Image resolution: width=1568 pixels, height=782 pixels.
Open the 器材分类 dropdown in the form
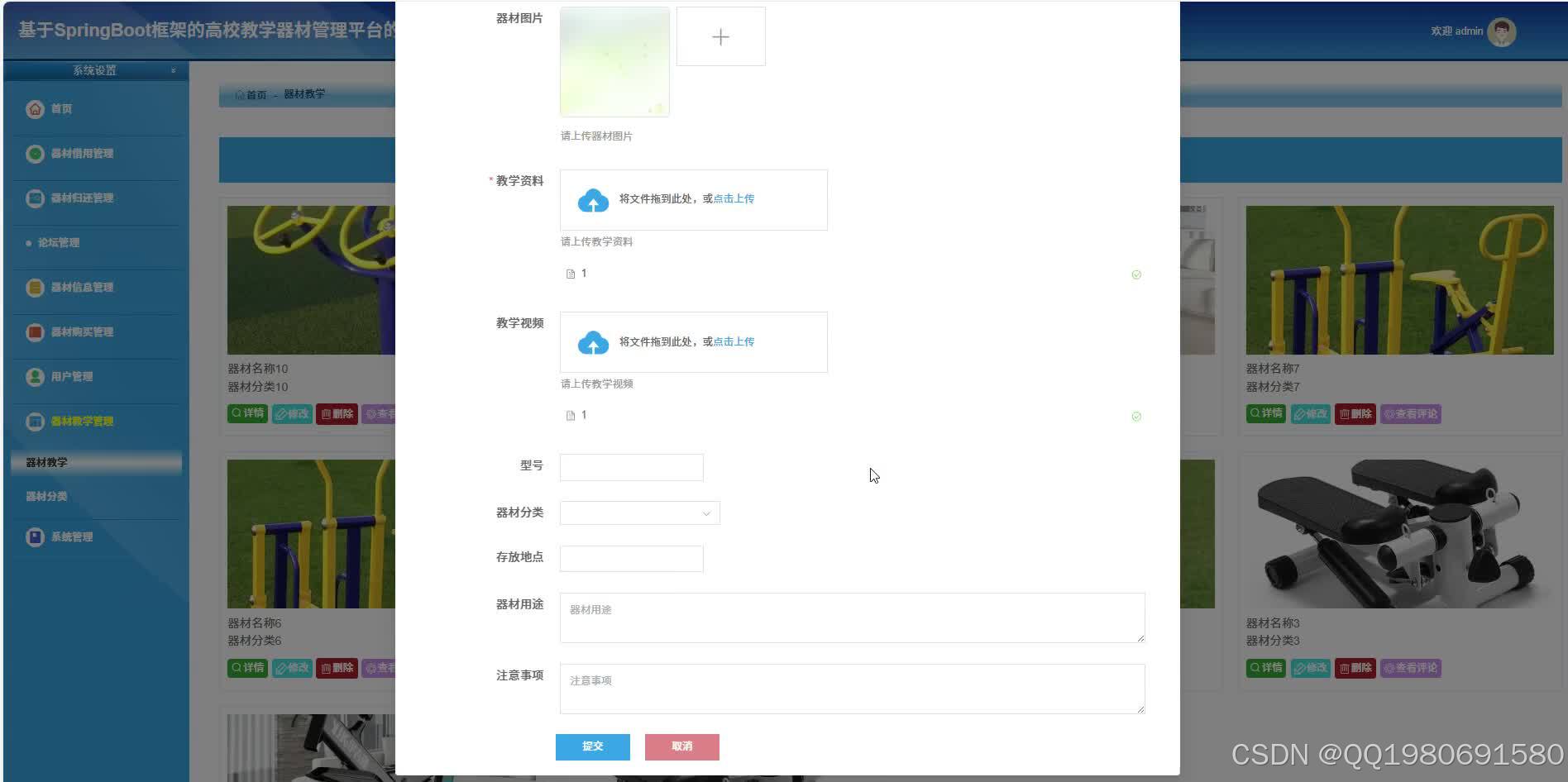[639, 513]
